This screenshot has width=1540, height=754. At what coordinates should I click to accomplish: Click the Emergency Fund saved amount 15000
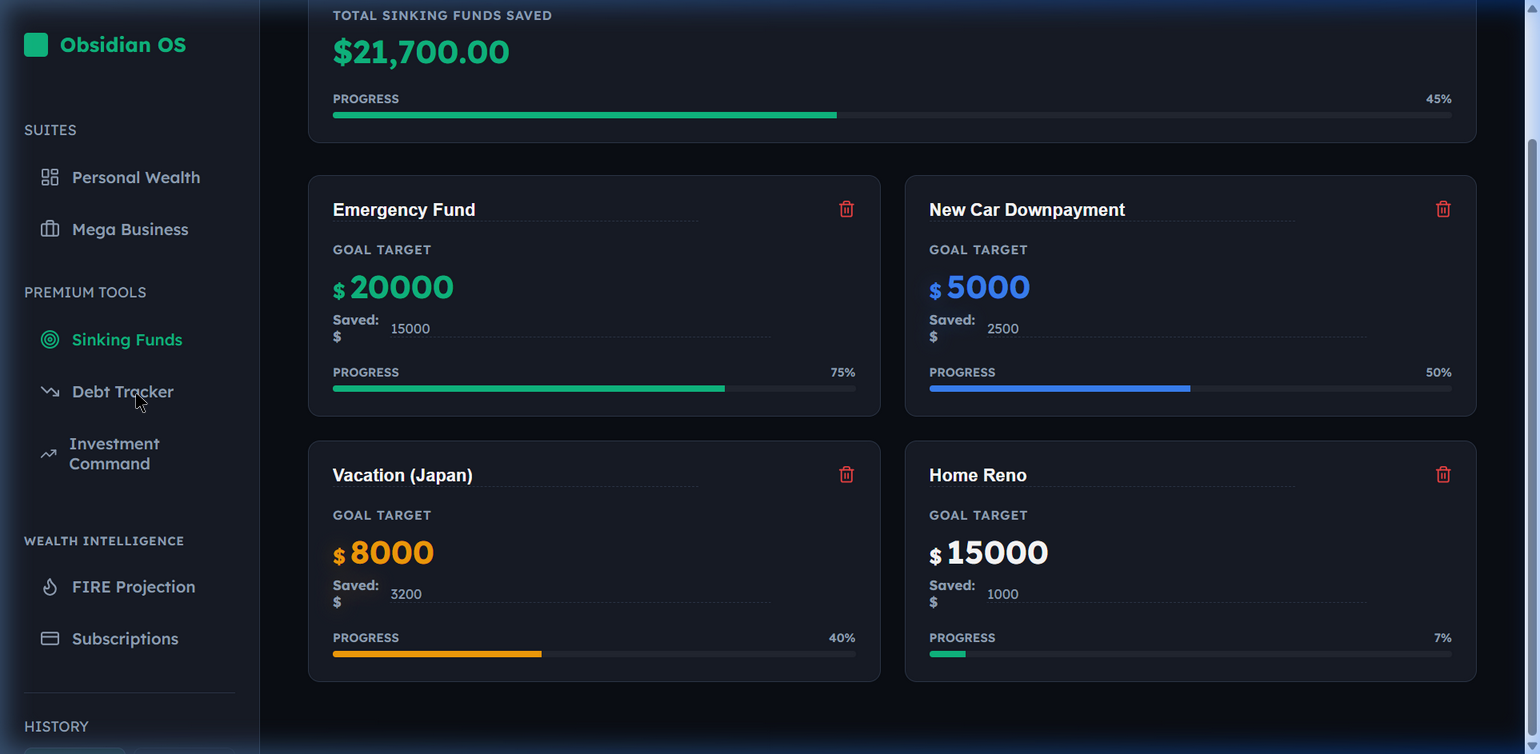pos(580,329)
